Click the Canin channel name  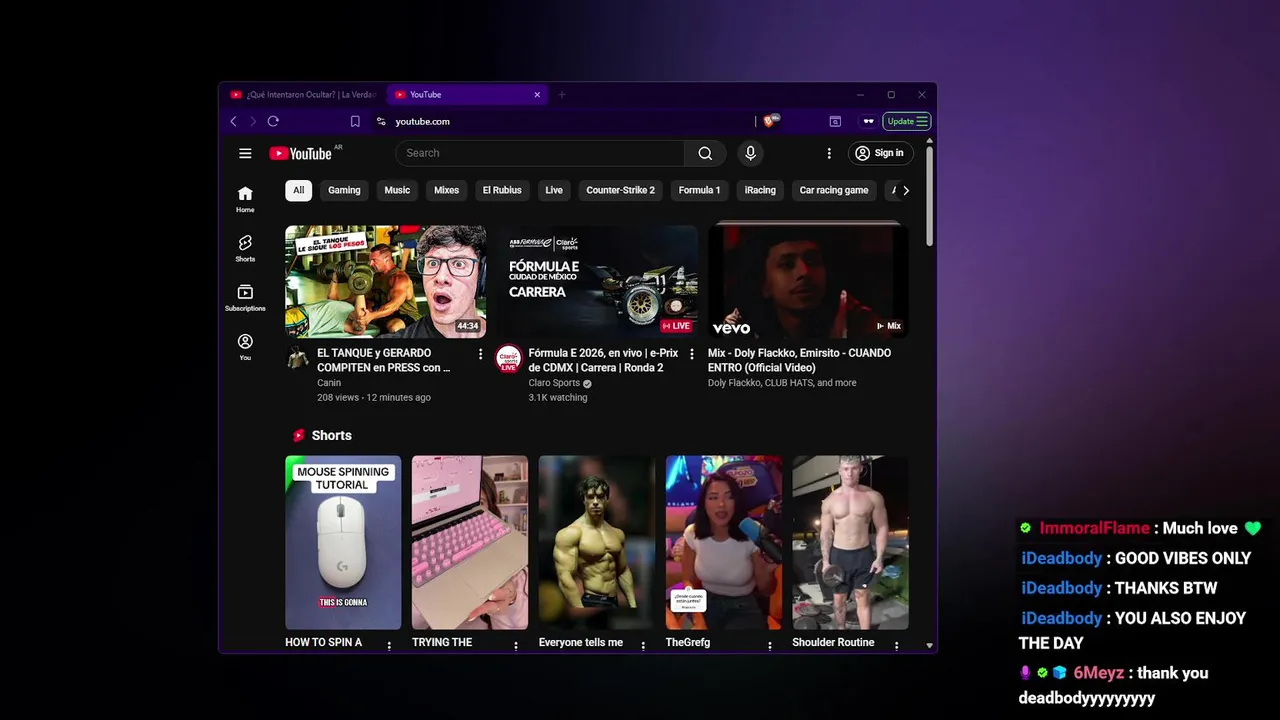click(x=329, y=383)
